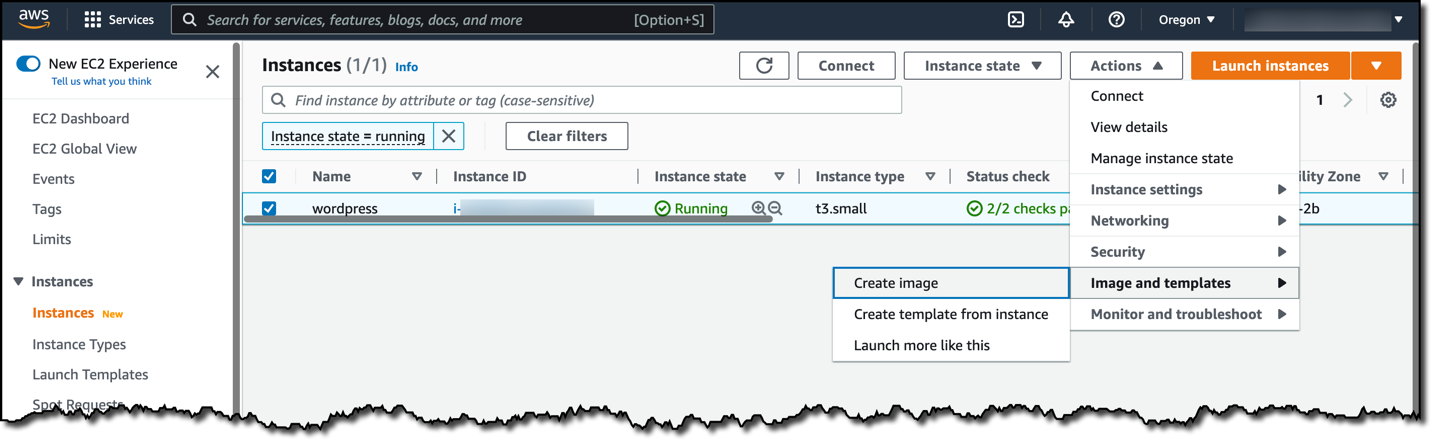The height and width of the screenshot is (441, 1431).
Task: Focus the AWS services search box
Action: coord(443,20)
